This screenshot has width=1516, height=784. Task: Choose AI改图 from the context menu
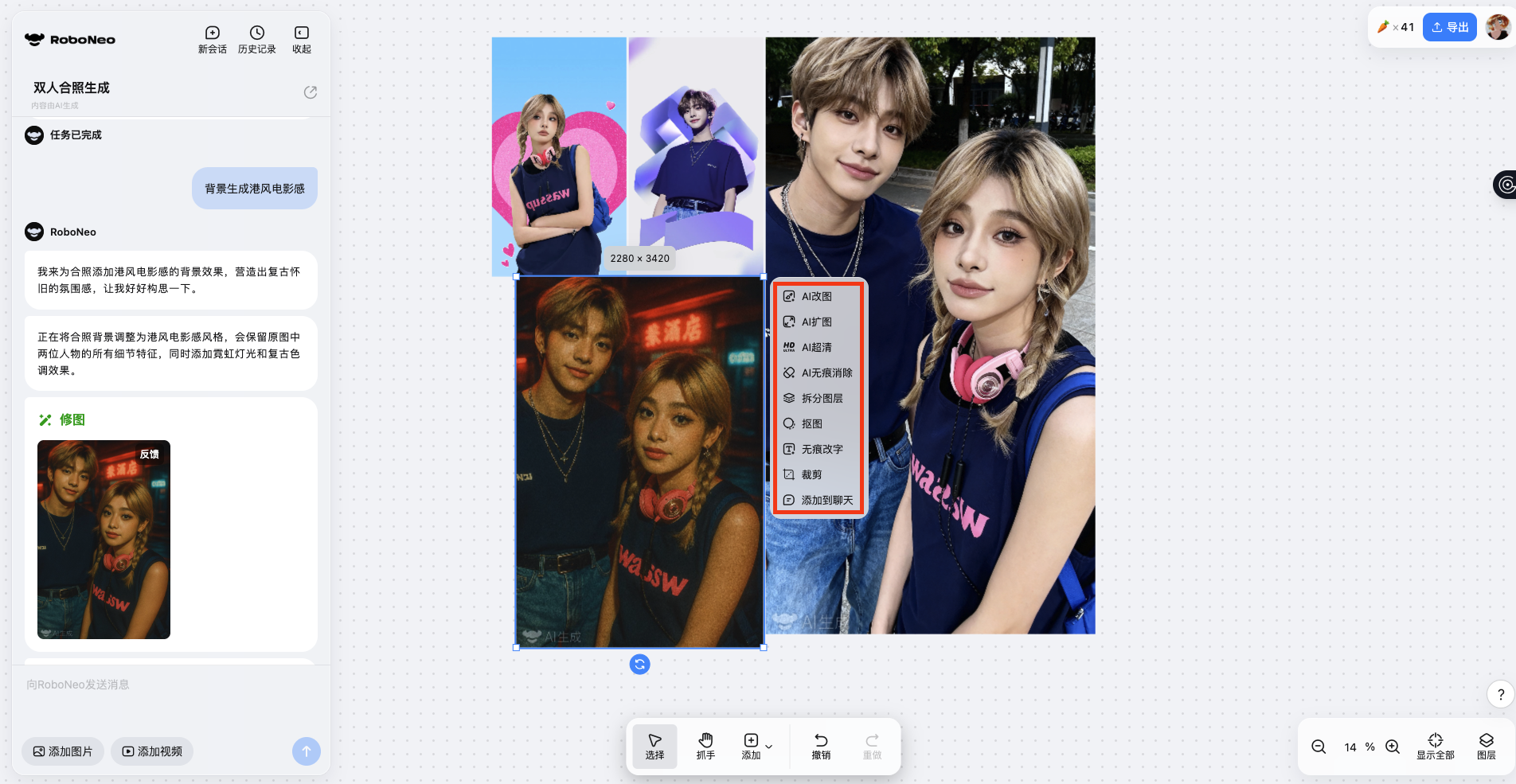[817, 296]
